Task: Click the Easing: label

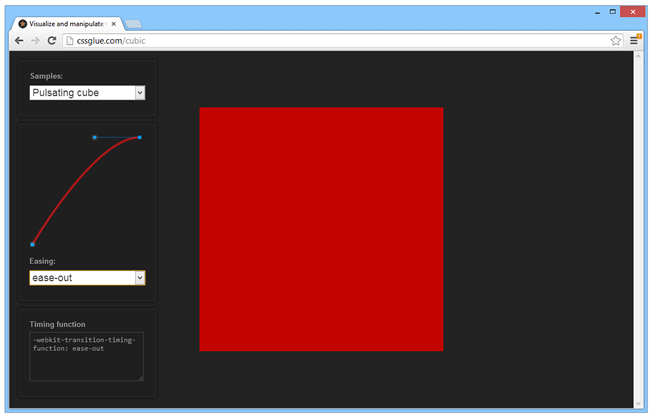Action: [x=42, y=261]
